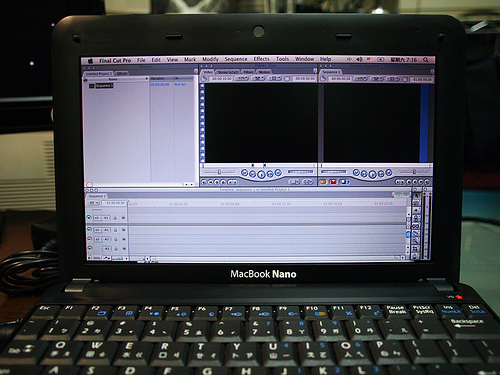Open the RT pop-up menu in Timeline
Image resolution: width=500 pixels, height=375 pixels.
coord(93,203)
